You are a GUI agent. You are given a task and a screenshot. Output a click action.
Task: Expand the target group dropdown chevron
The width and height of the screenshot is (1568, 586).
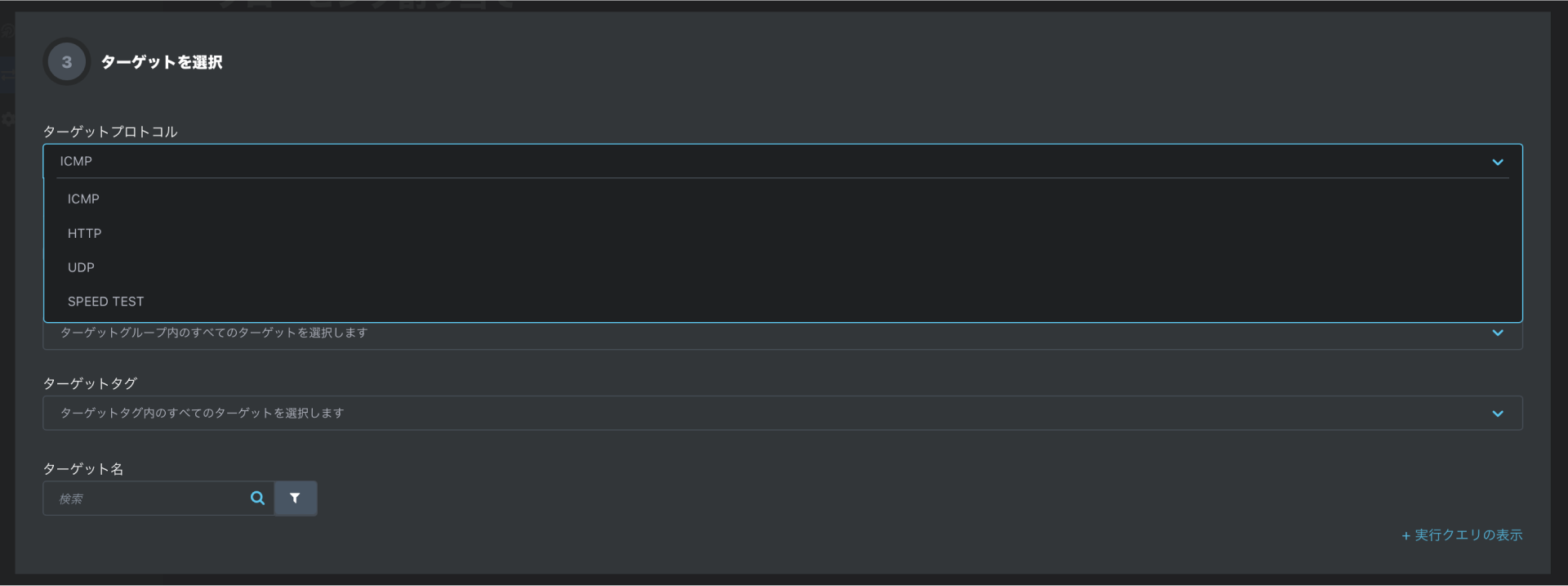(x=1498, y=333)
